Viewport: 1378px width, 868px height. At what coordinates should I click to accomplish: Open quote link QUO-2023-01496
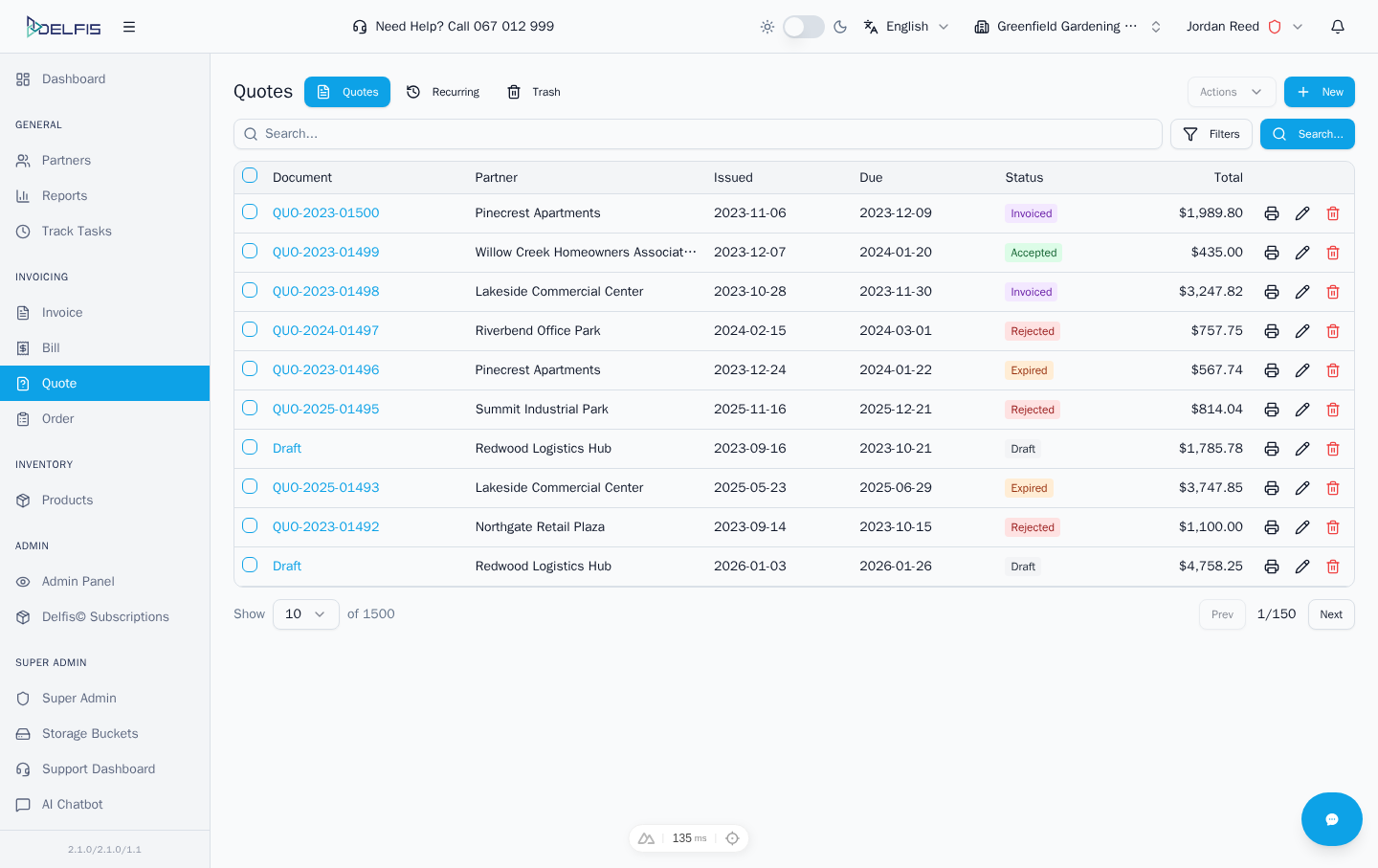[325, 370]
